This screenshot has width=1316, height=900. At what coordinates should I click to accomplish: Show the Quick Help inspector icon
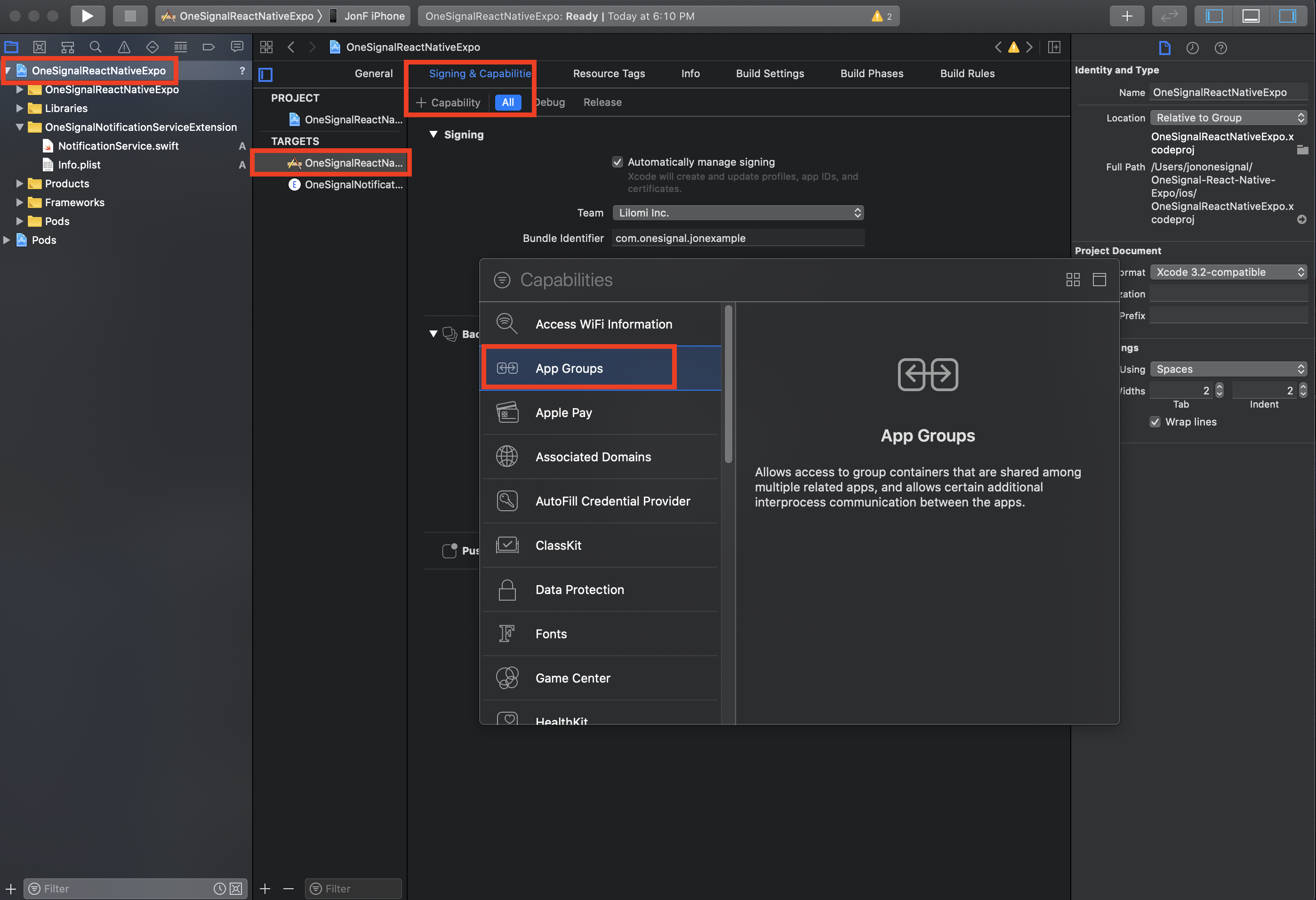tap(1220, 48)
